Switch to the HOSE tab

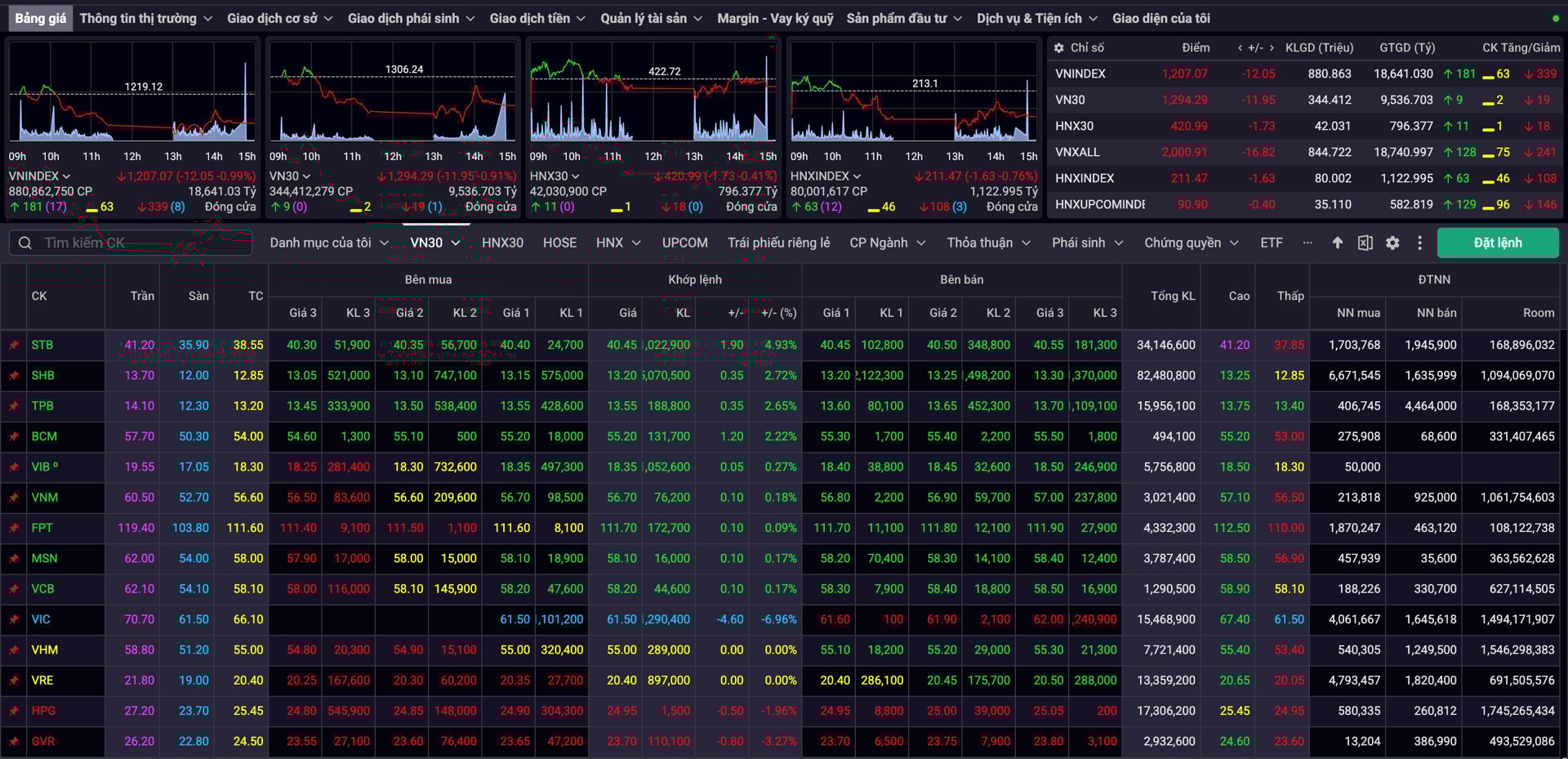click(559, 243)
